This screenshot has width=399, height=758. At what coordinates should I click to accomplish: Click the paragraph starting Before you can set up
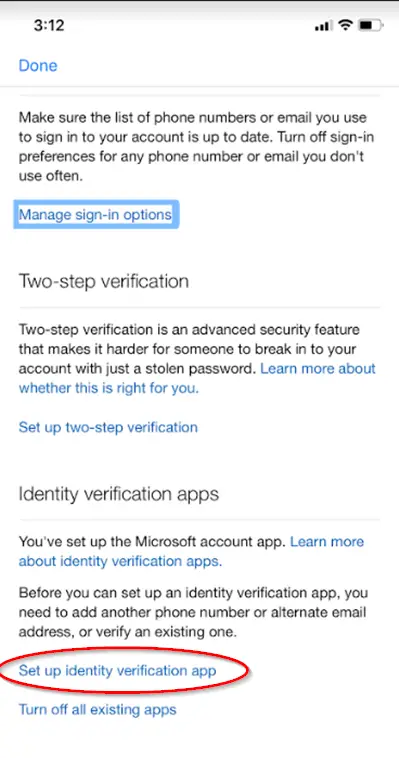(x=192, y=612)
